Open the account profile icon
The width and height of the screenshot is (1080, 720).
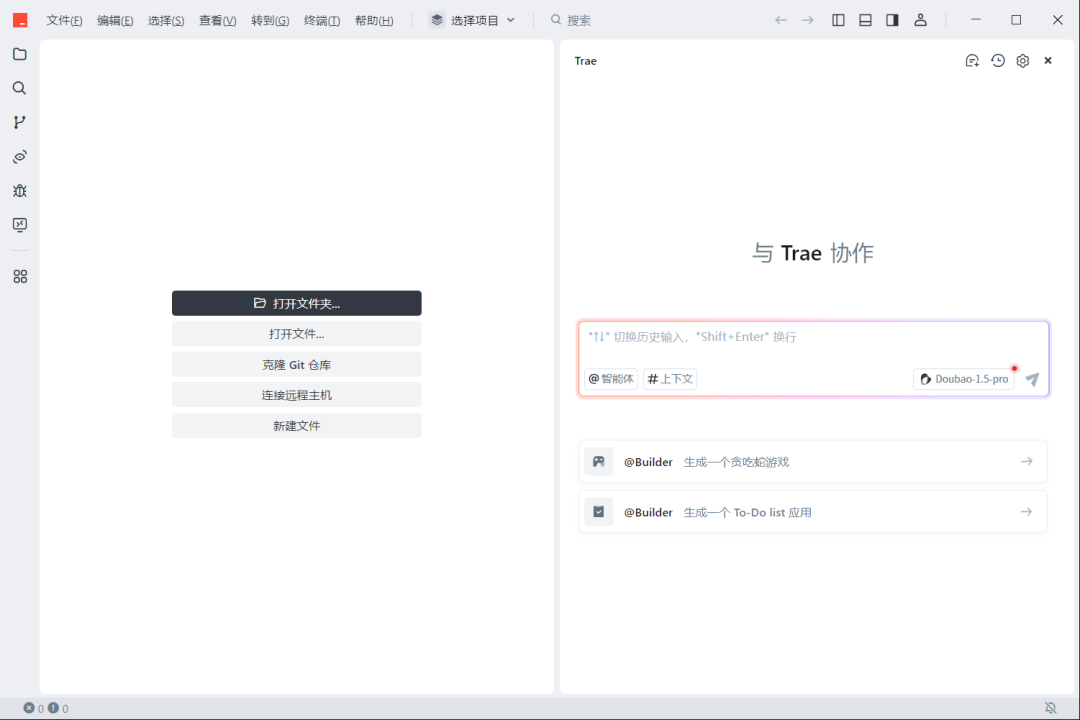click(x=920, y=20)
